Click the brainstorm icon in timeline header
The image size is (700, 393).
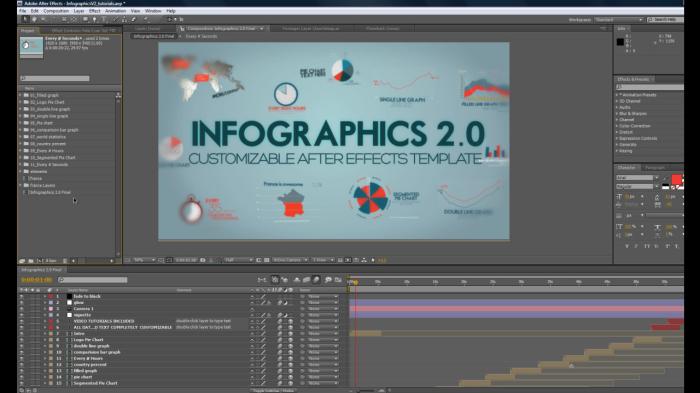(328, 280)
